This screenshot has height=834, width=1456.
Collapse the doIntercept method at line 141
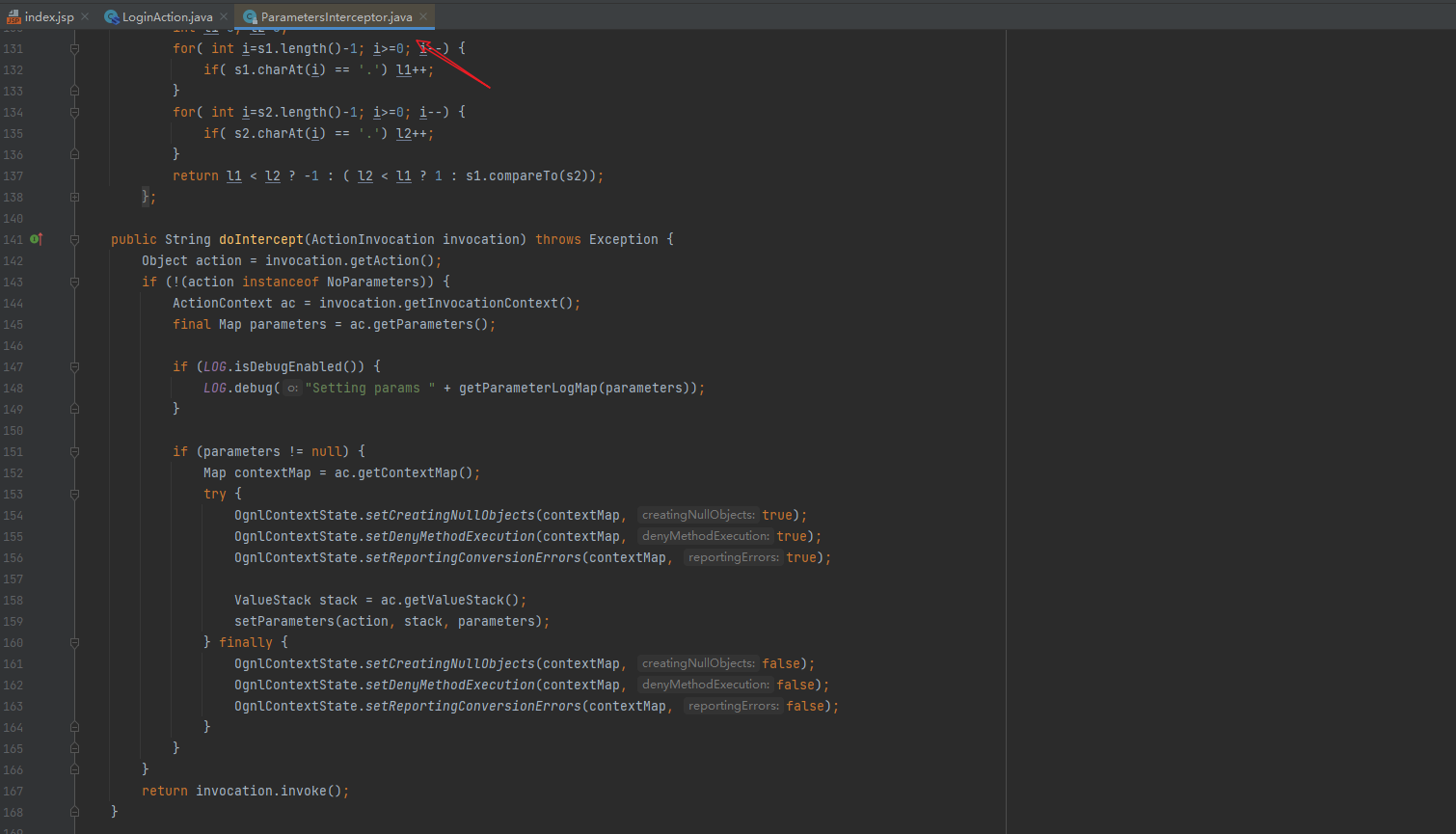(74, 239)
